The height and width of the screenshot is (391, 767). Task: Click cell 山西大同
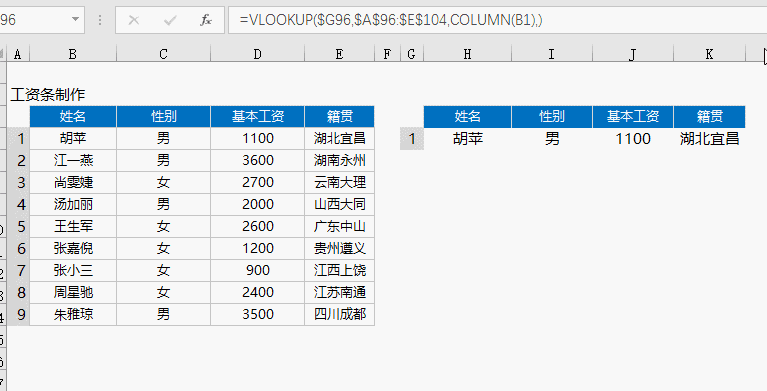tap(339, 205)
